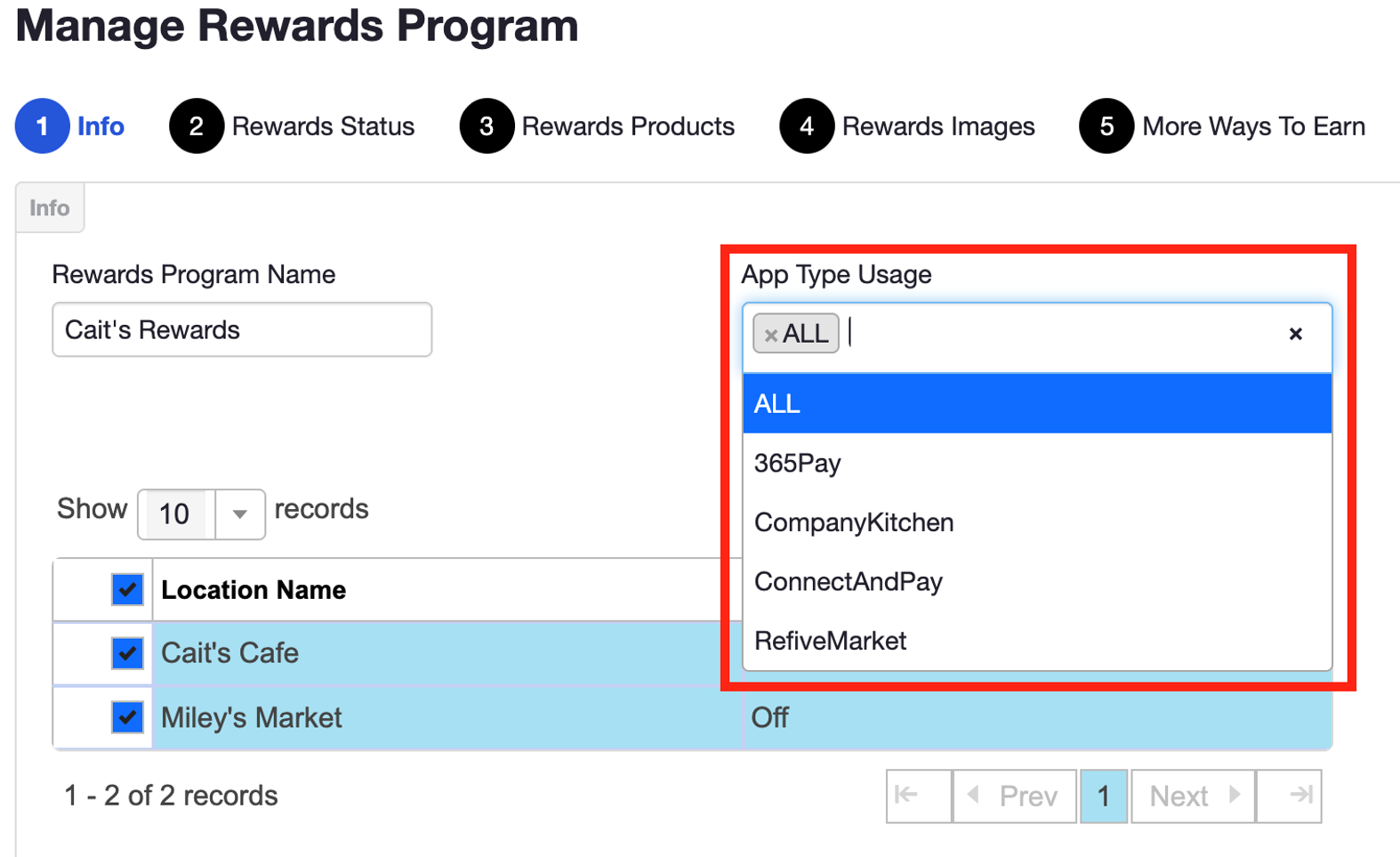The image size is (1400, 857).
Task: Click inside the Rewards Program Name field
Action: point(241,329)
